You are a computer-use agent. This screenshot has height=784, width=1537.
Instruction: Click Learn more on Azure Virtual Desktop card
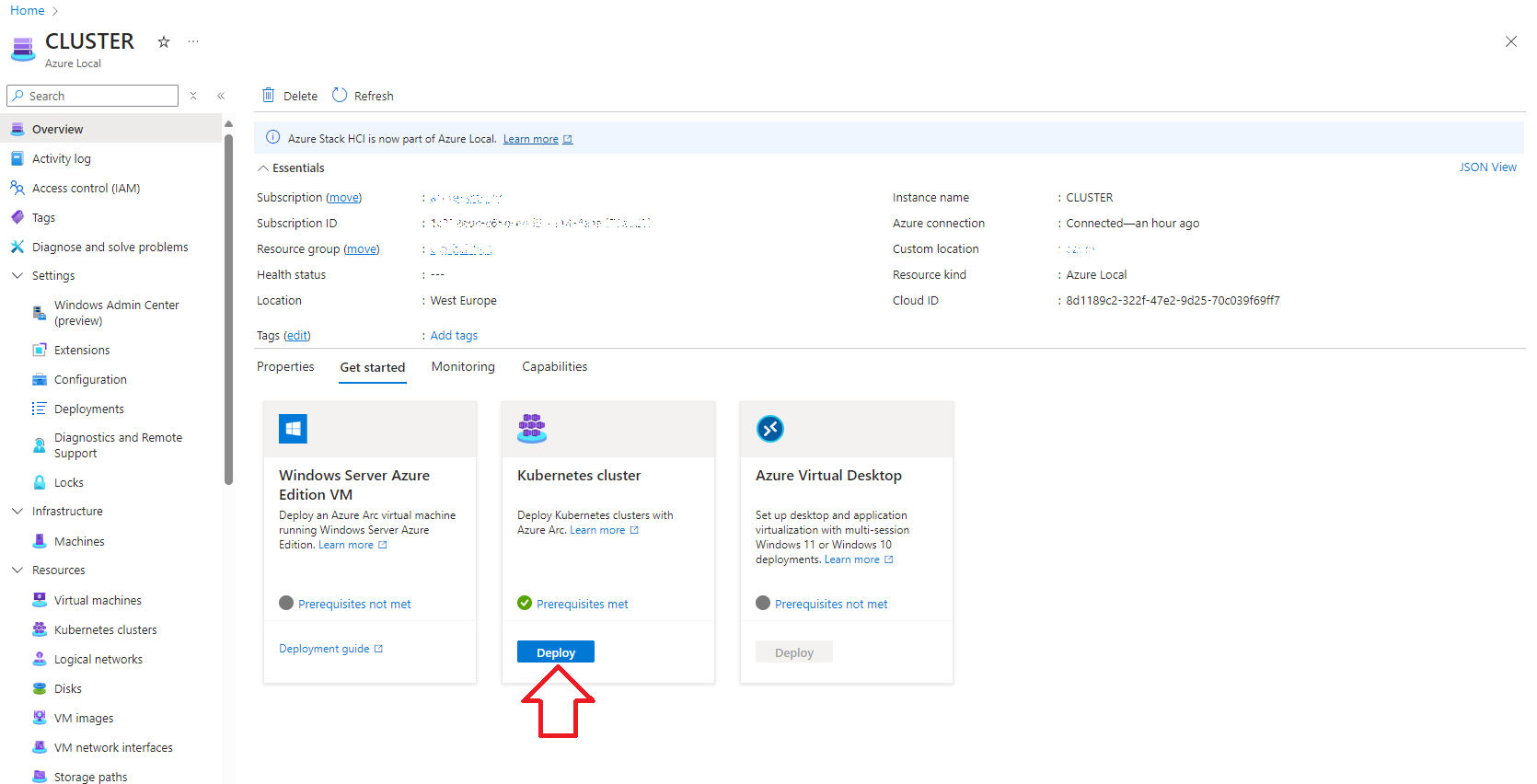click(x=859, y=559)
